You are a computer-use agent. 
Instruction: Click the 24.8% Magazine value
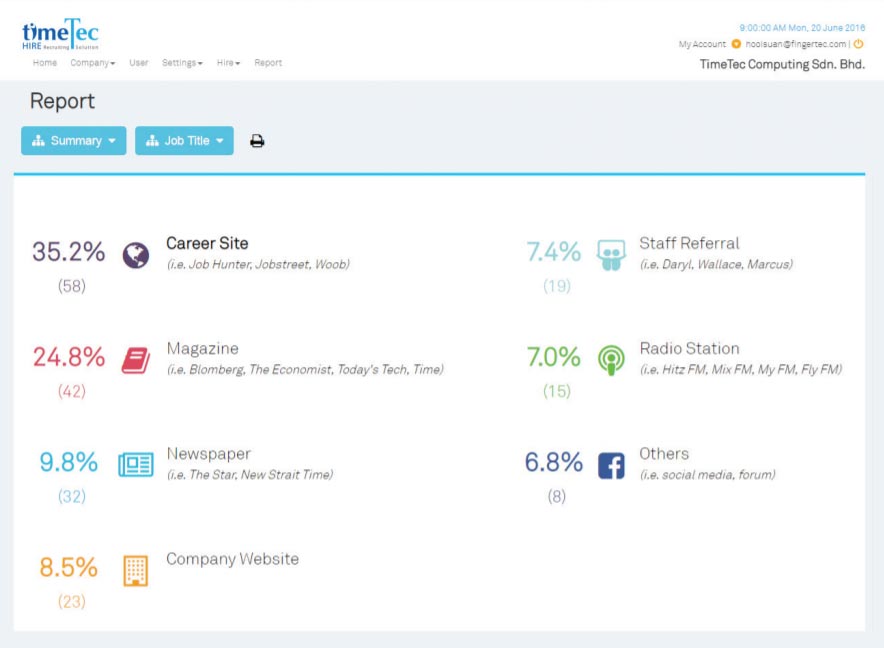coord(69,357)
